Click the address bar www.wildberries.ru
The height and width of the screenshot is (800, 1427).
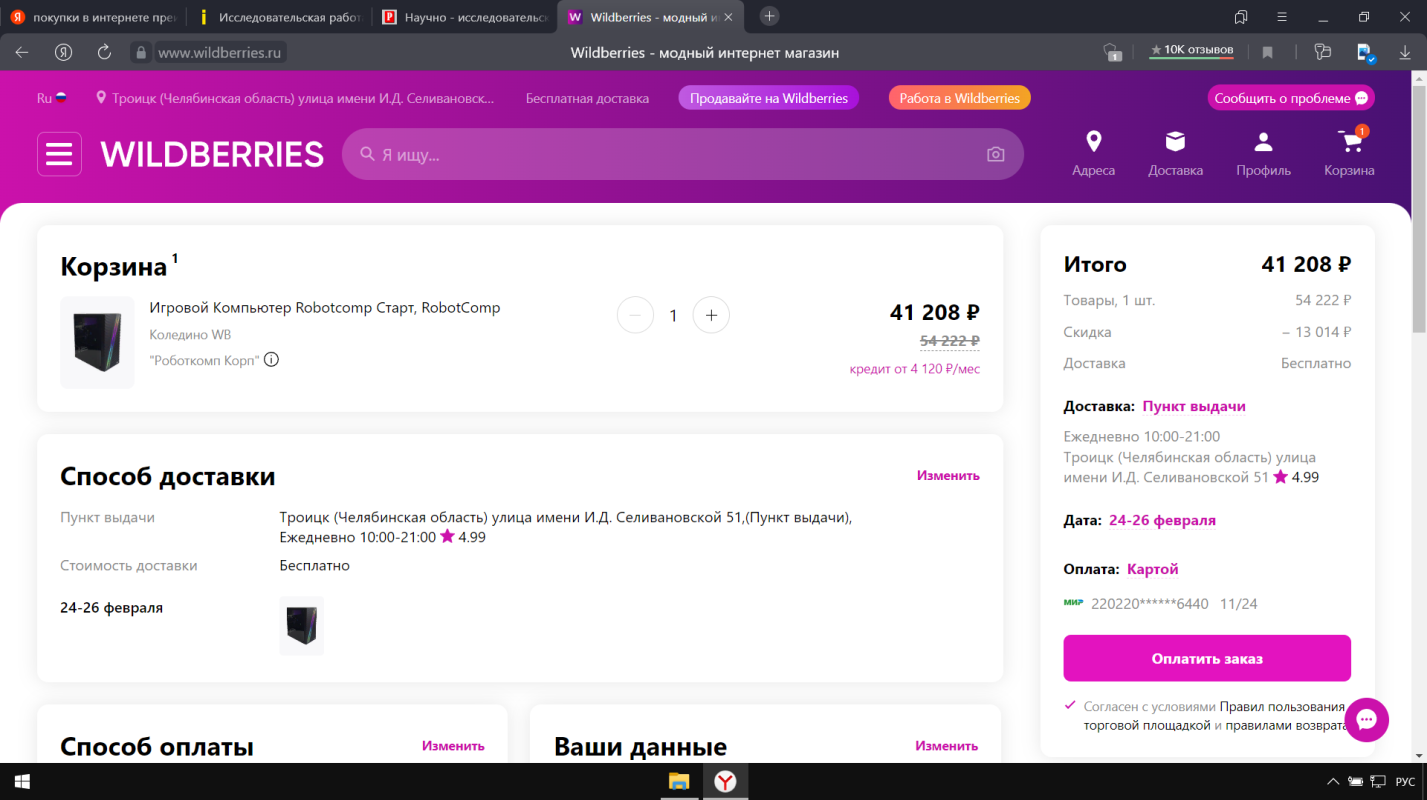click(x=220, y=52)
